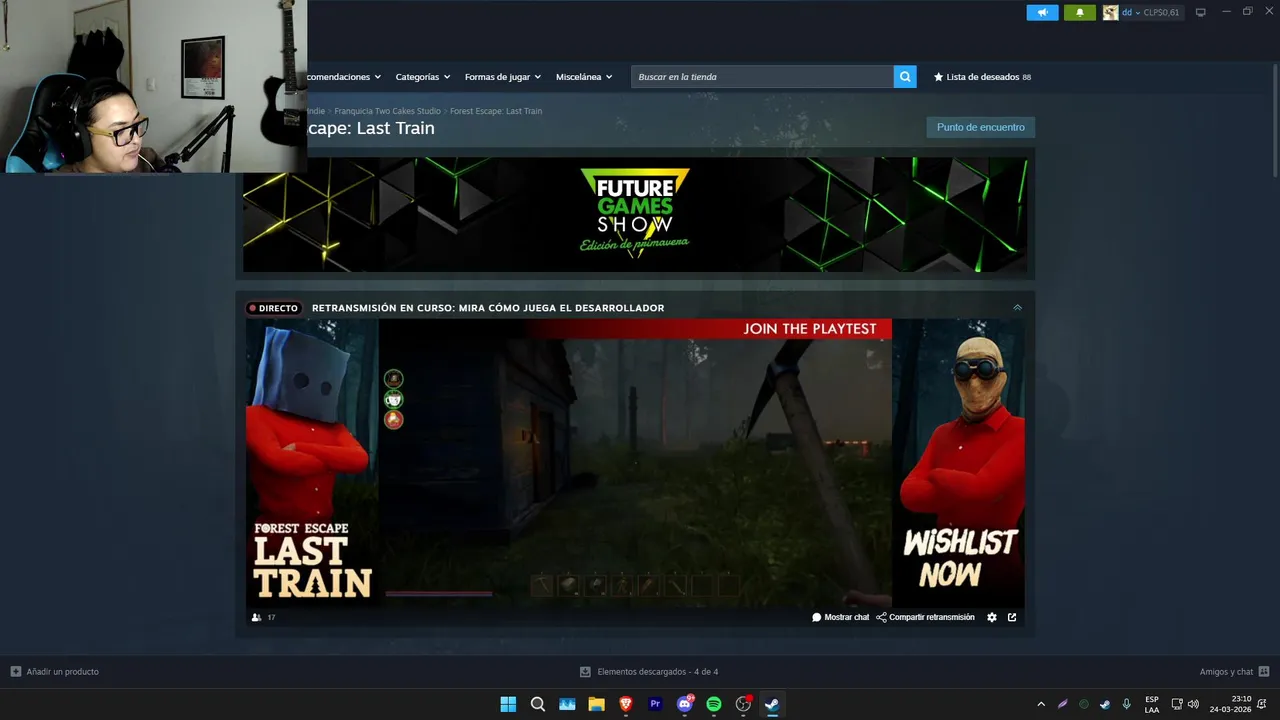Focus the 'Buscar en la tienda' search field

tap(762, 77)
